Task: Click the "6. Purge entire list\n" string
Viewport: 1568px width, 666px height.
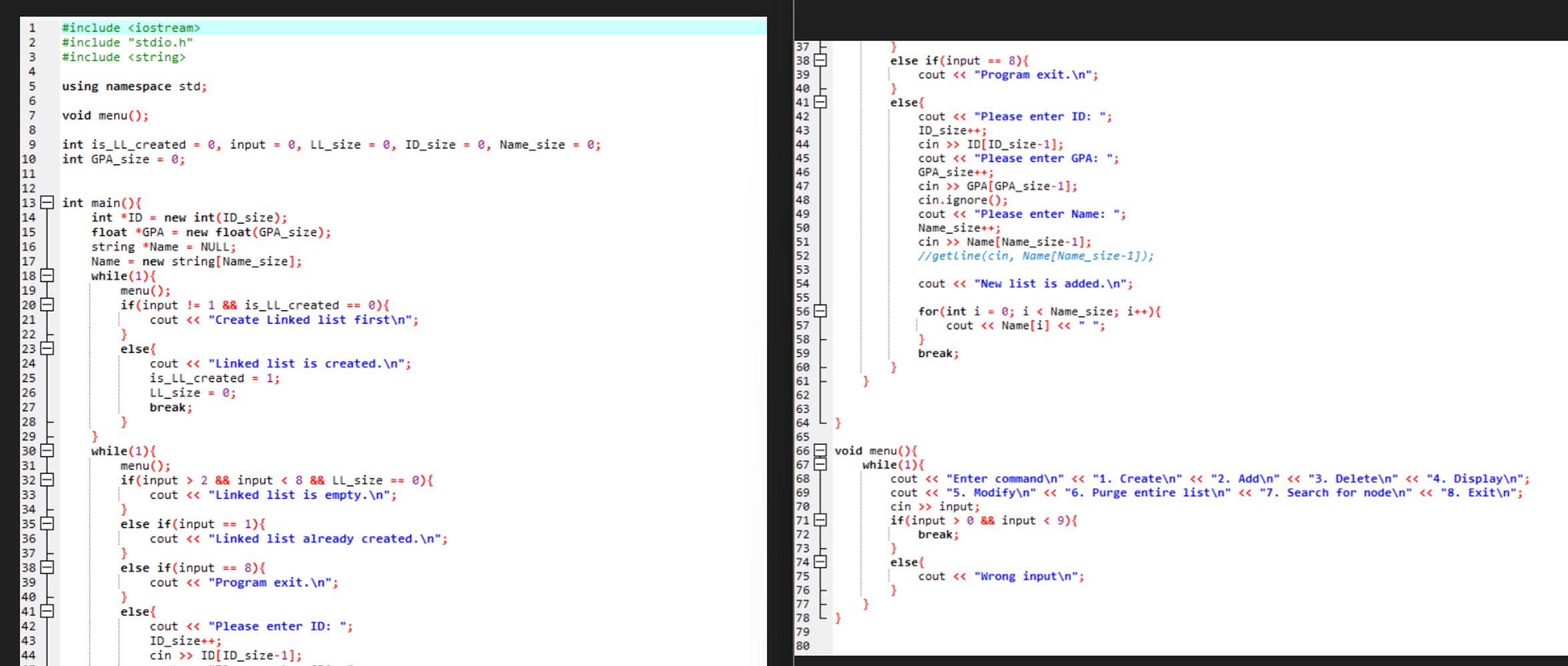Action: point(1147,492)
